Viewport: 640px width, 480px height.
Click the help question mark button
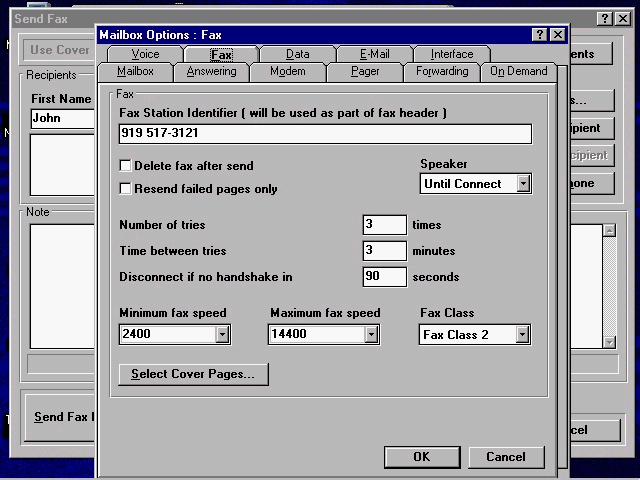541,35
